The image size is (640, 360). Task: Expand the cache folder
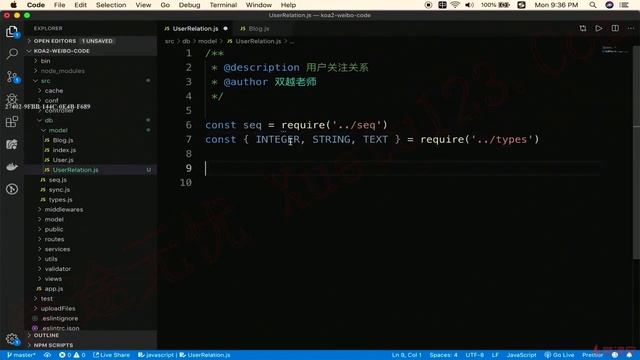coord(91,91)
